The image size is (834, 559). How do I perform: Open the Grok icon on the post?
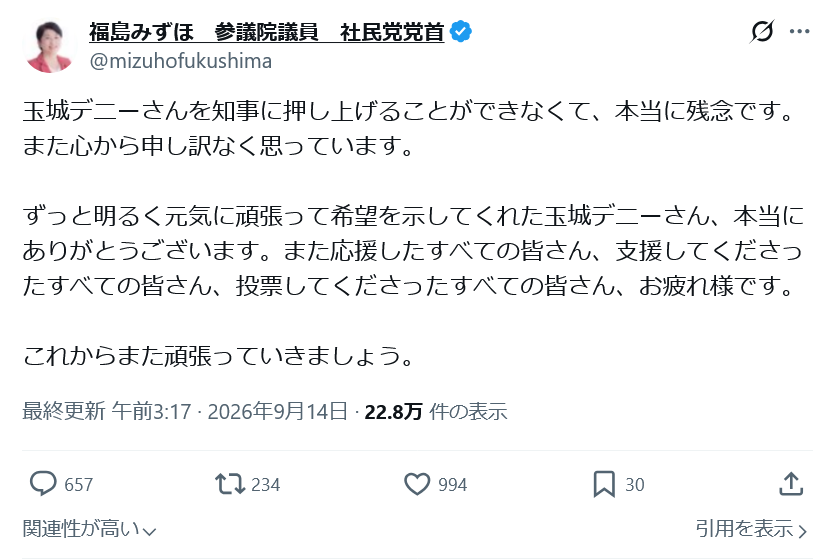point(762,31)
